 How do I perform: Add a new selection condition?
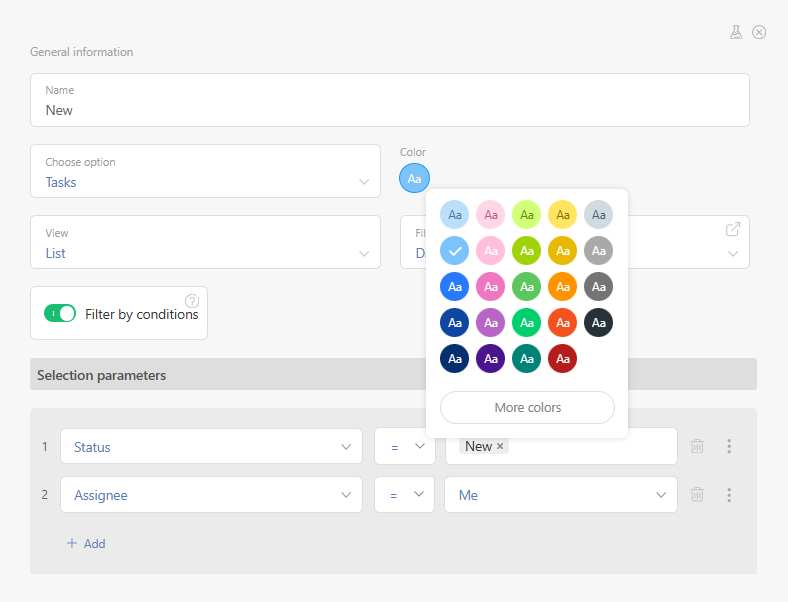pyautogui.click(x=86, y=543)
